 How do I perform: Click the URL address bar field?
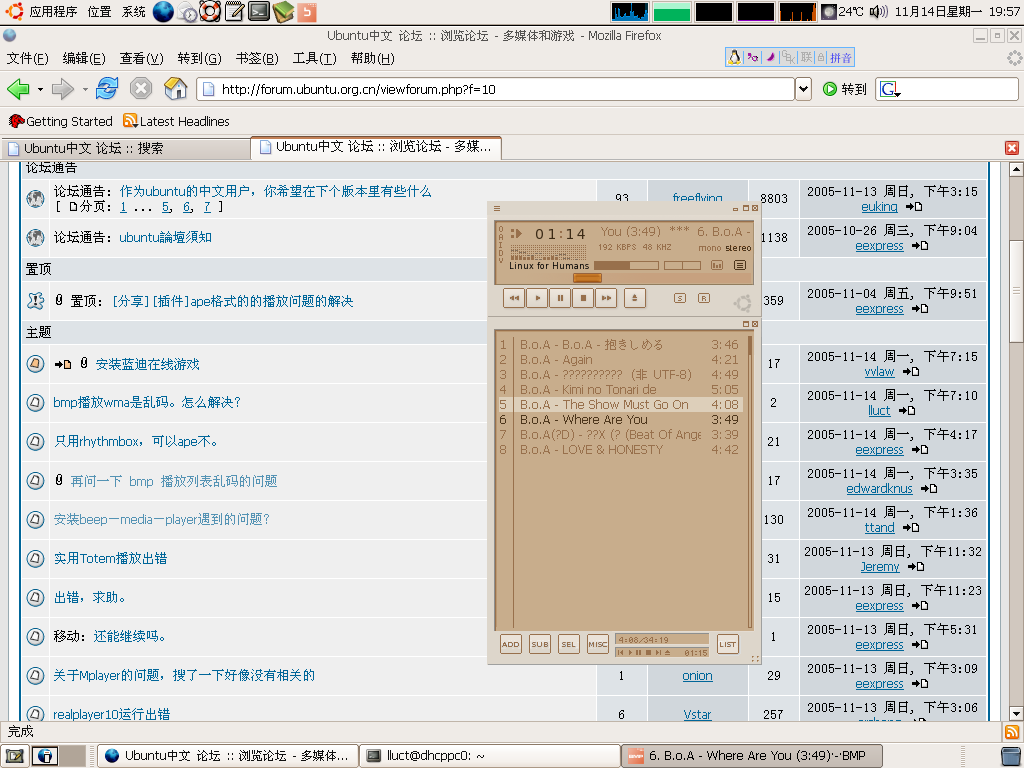(495, 89)
